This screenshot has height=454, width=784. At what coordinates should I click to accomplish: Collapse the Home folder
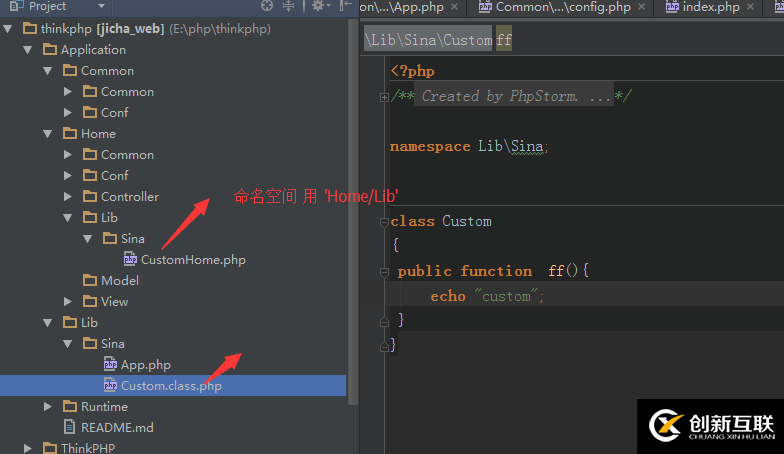pyautogui.click(x=48, y=134)
